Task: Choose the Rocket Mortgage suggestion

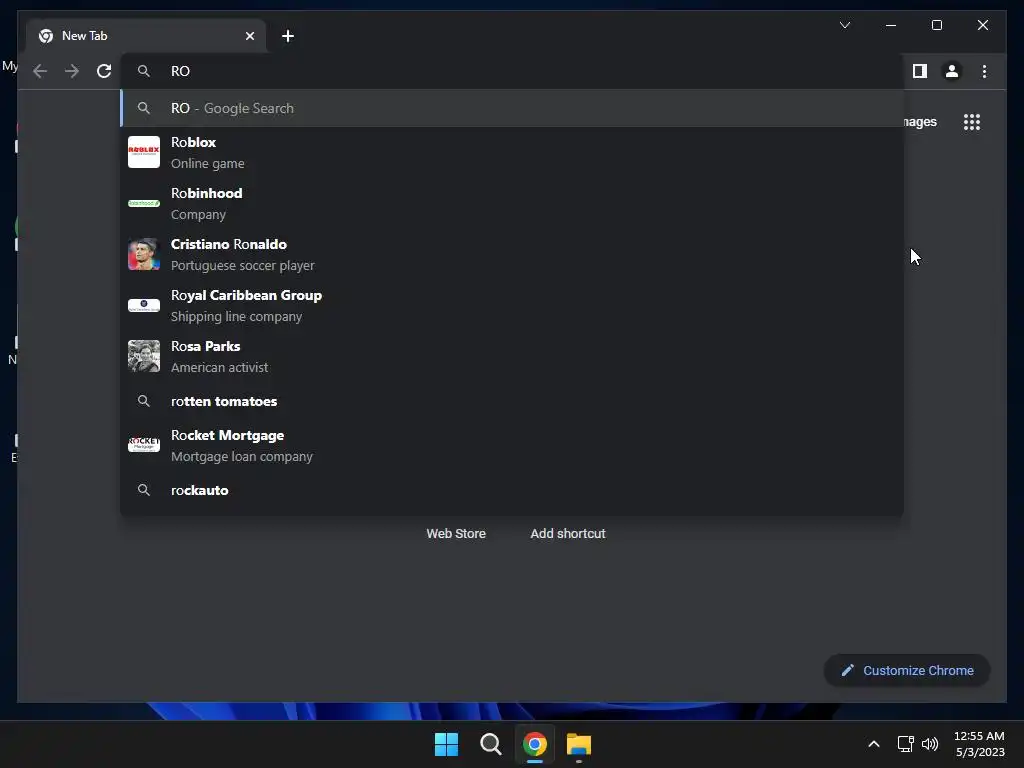Action: click(512, 445)
